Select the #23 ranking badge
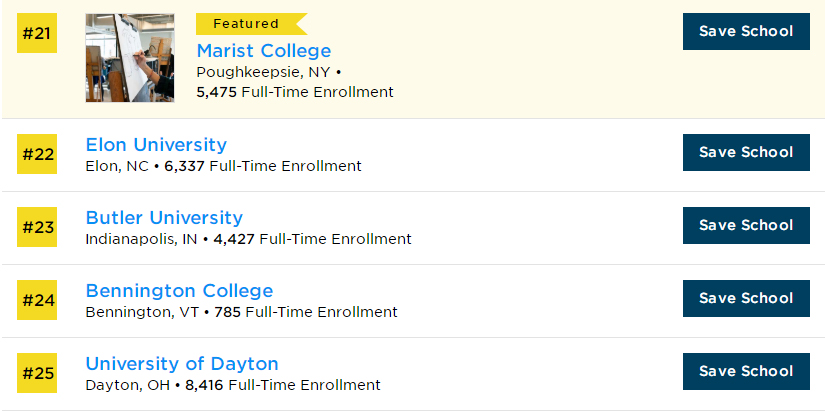The height and width of the screenshot is (413, 827). point(38,227)
